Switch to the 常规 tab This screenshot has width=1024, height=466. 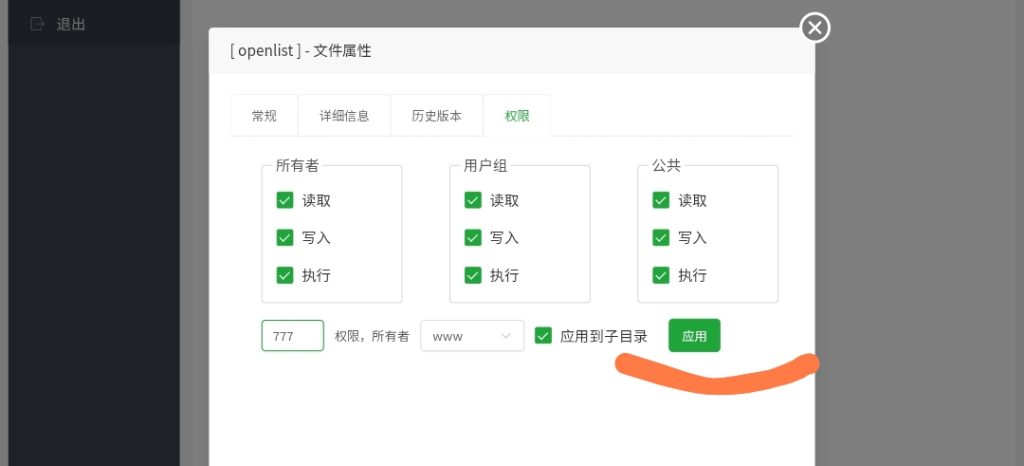tap(264, 116)
